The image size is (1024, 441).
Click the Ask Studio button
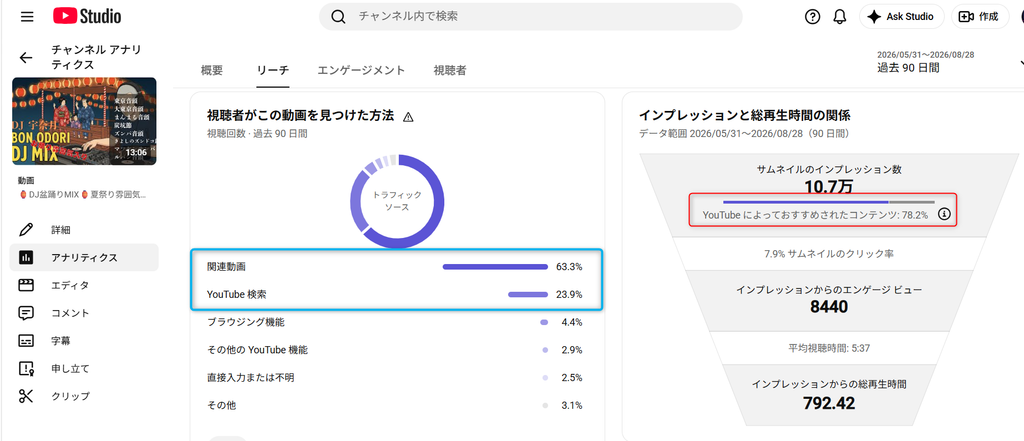click(901, 17)
